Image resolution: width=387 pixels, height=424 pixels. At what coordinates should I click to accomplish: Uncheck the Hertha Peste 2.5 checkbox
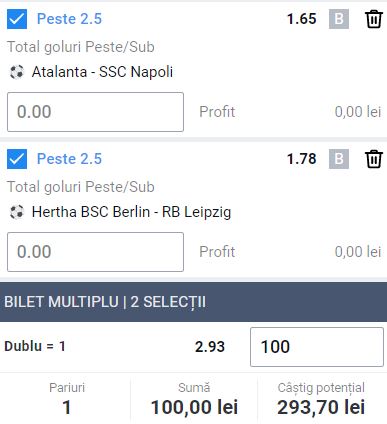point(17,159)
